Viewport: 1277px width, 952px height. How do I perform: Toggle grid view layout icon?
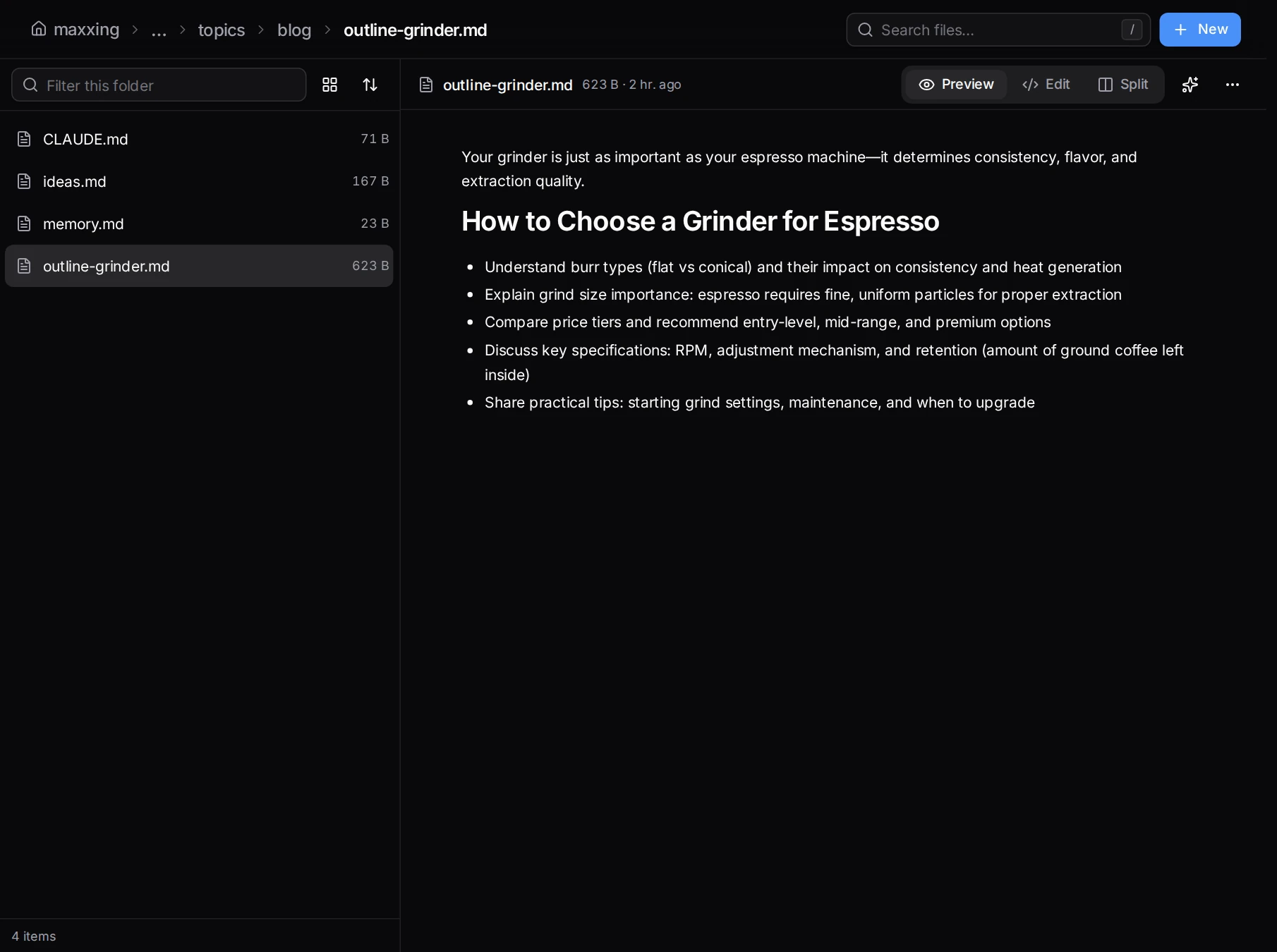(329, 85)
